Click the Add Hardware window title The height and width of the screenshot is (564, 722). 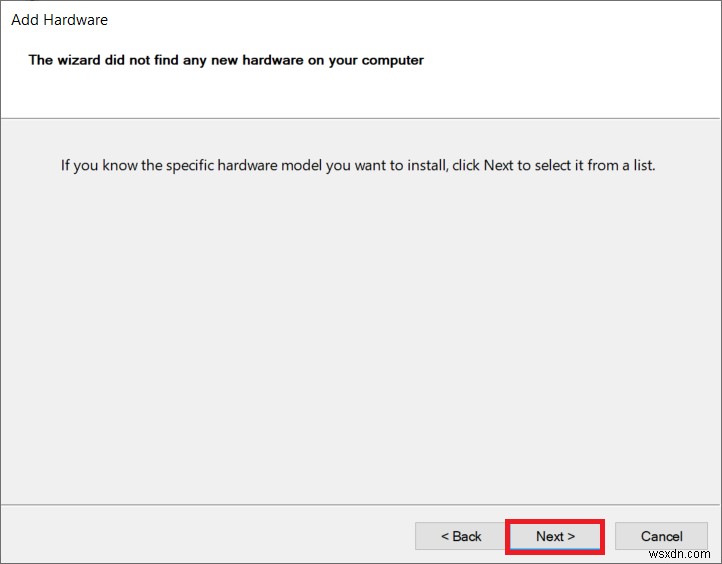60,20
